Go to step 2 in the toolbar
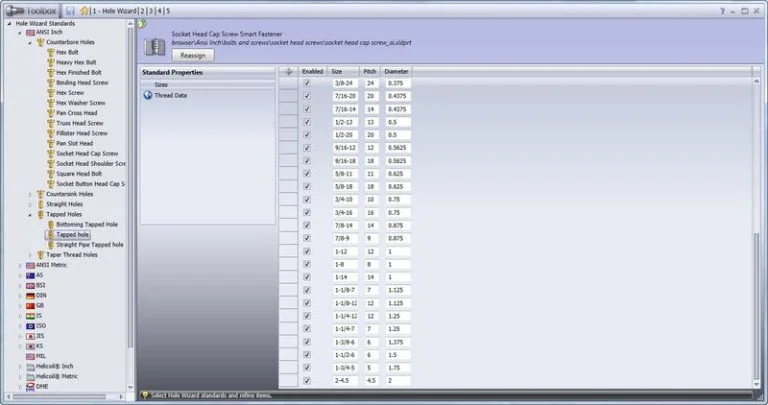The height and width of the screenshot is (405, 768). [143, 10]
